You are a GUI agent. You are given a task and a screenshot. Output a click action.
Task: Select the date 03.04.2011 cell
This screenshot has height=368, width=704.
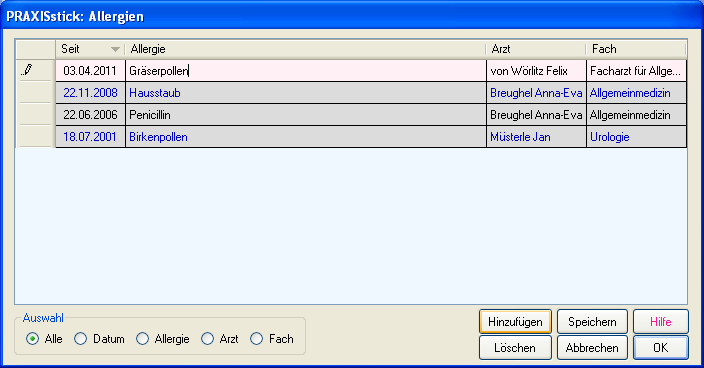[x=90, y=71]
